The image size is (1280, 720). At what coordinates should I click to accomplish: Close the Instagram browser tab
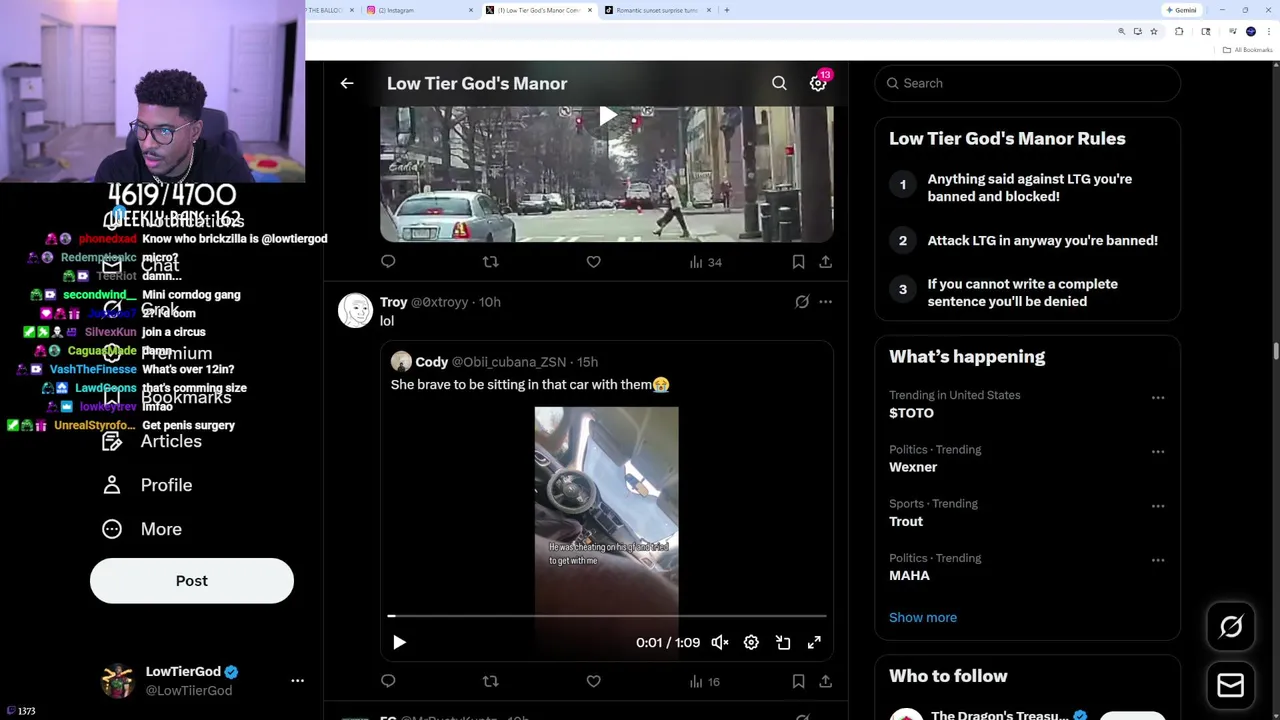(x=471, y=10)
